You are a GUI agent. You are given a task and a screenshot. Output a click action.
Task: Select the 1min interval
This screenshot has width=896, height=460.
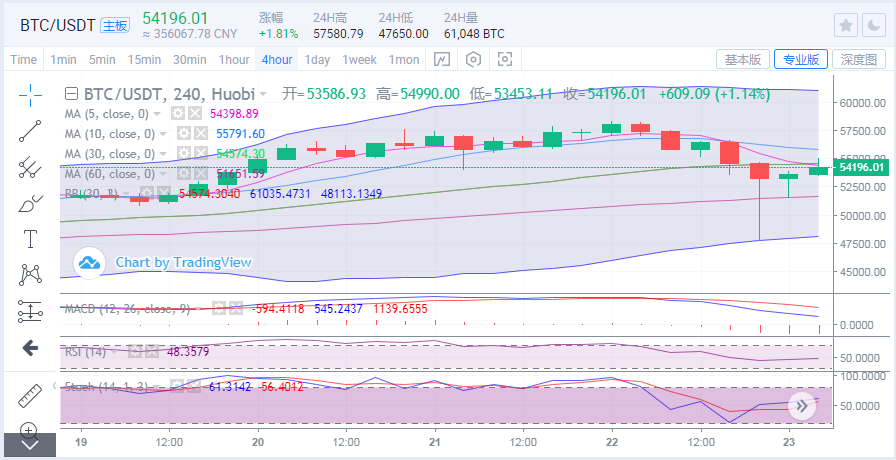[x=63, y=59]
